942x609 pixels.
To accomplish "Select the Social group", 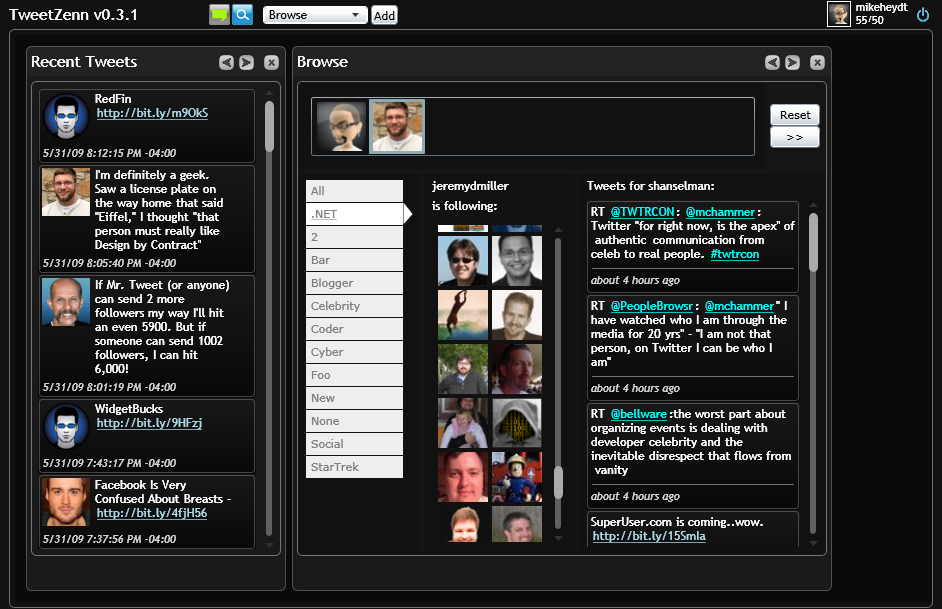I will pyautogui.click(x=354, y=444).
